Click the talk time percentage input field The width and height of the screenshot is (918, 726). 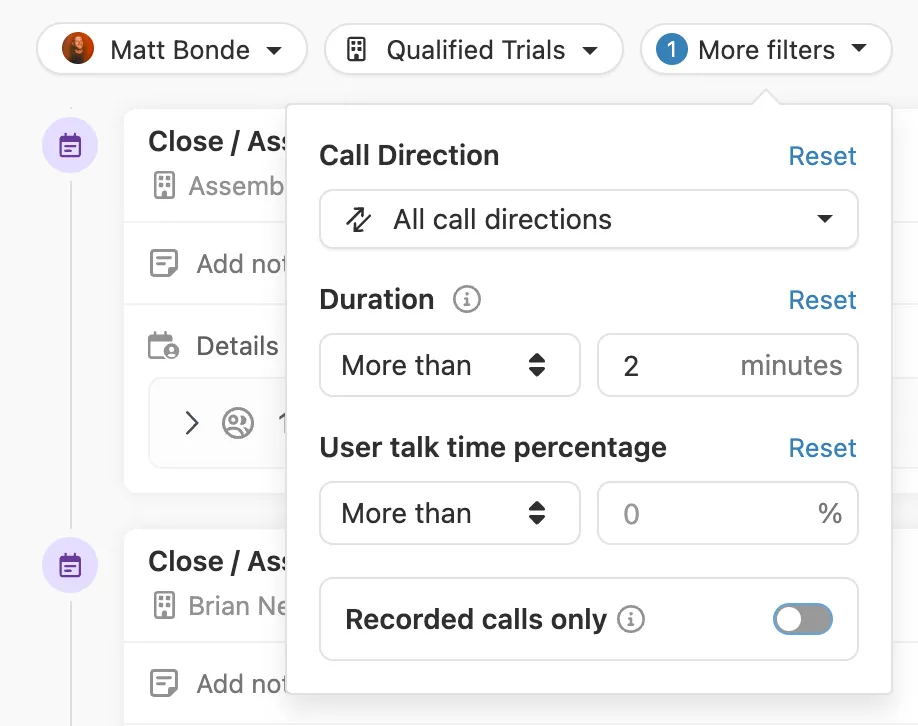click(x=728, y=513)
